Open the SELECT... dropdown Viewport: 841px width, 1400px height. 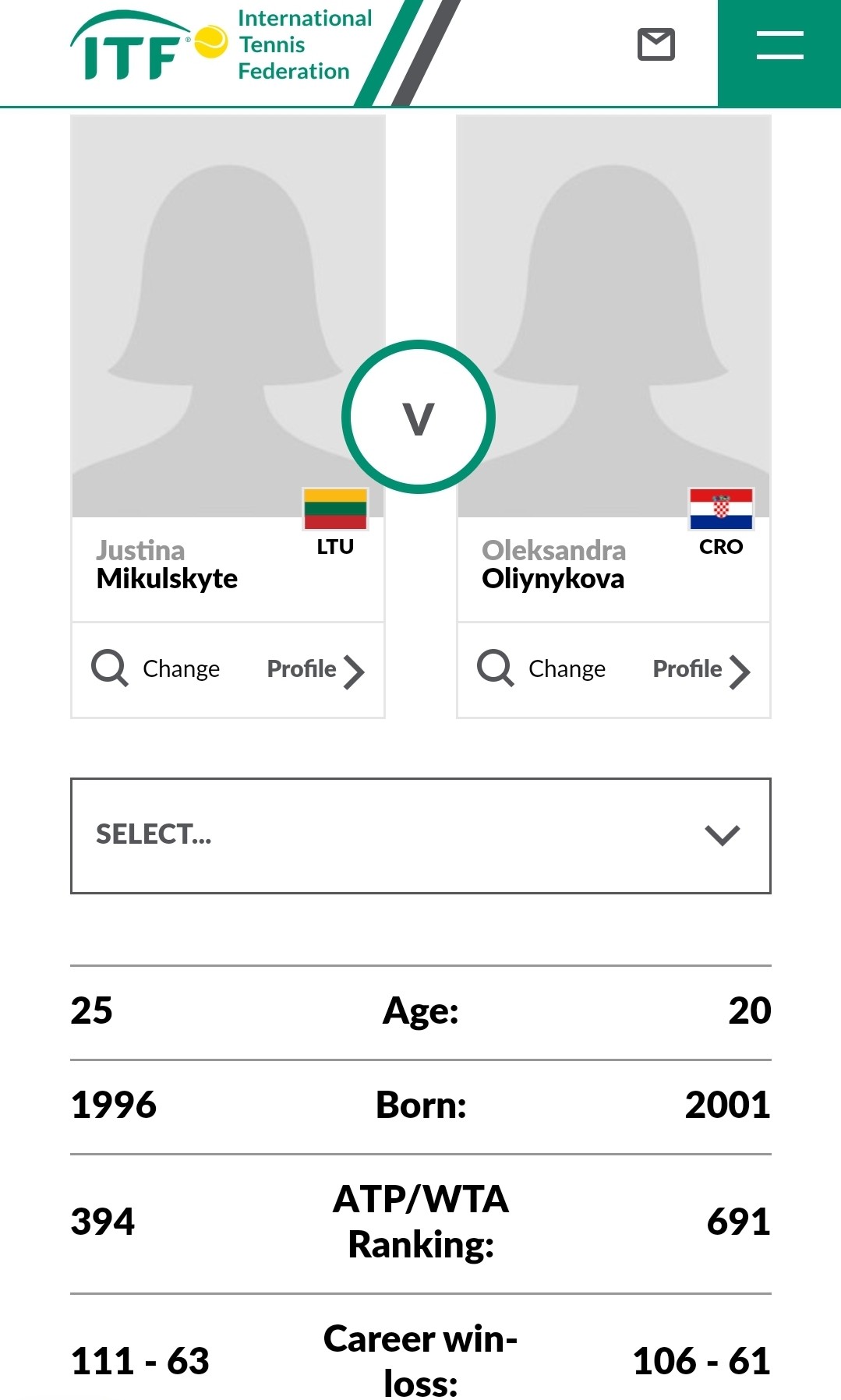(421, 835)
